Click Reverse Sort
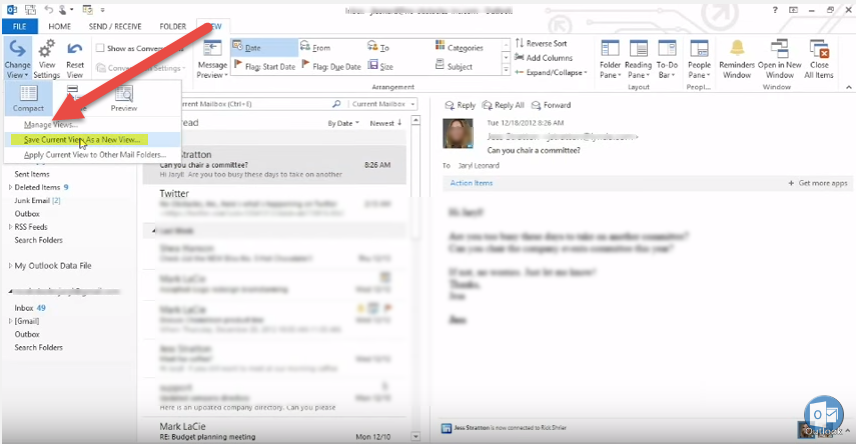Viewport: 856px width, 444px height. point(541,43)
